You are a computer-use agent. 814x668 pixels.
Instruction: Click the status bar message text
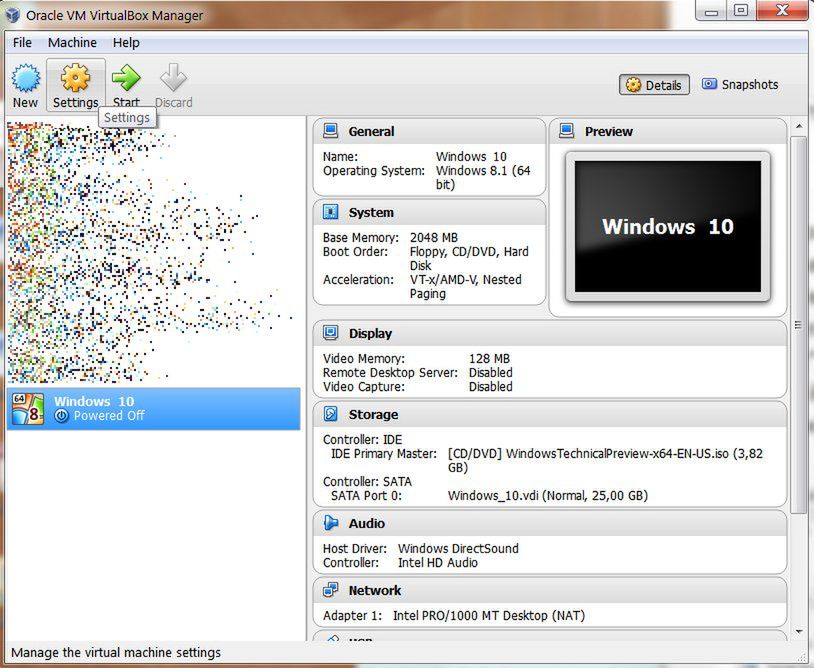(116, 652)
